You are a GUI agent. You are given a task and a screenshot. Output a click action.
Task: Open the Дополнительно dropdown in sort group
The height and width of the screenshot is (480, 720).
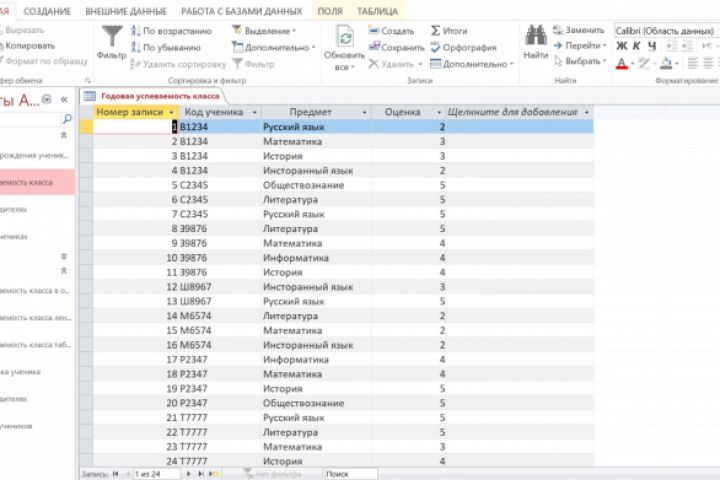[x=274, y=47]
